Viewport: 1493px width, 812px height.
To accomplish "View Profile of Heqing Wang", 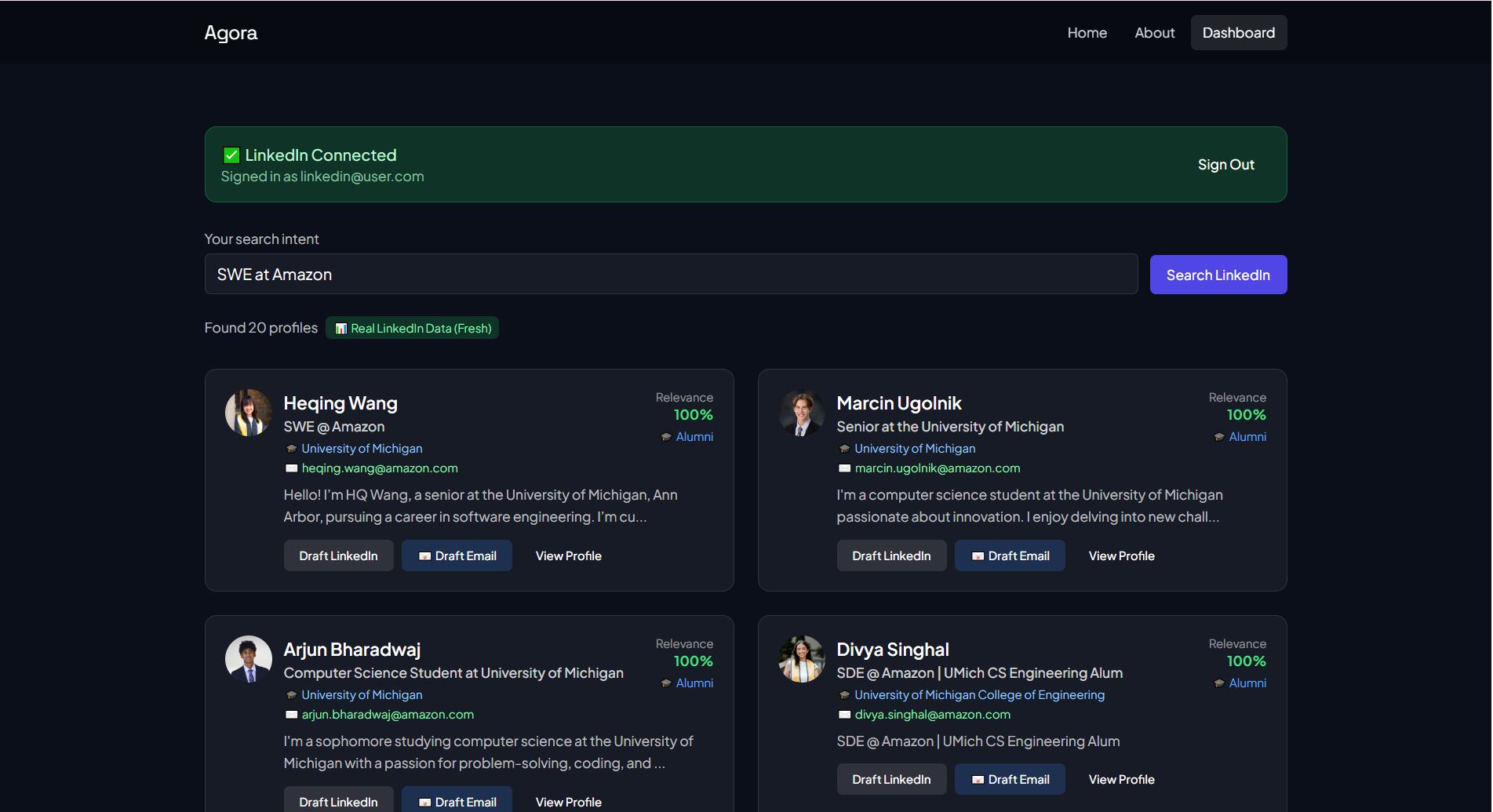I will pos(568,555).
